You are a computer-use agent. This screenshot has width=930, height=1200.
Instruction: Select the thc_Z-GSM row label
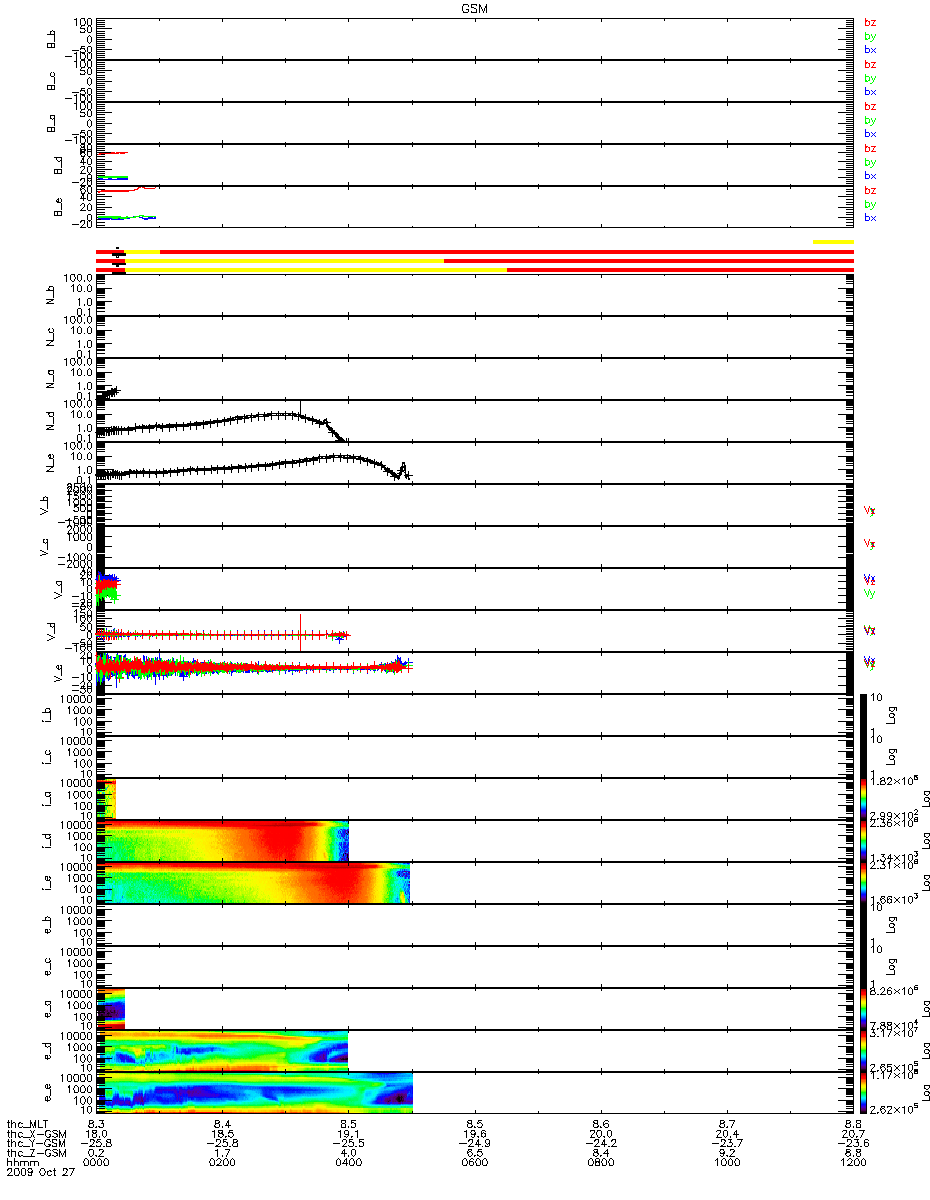pos(37,1154)
